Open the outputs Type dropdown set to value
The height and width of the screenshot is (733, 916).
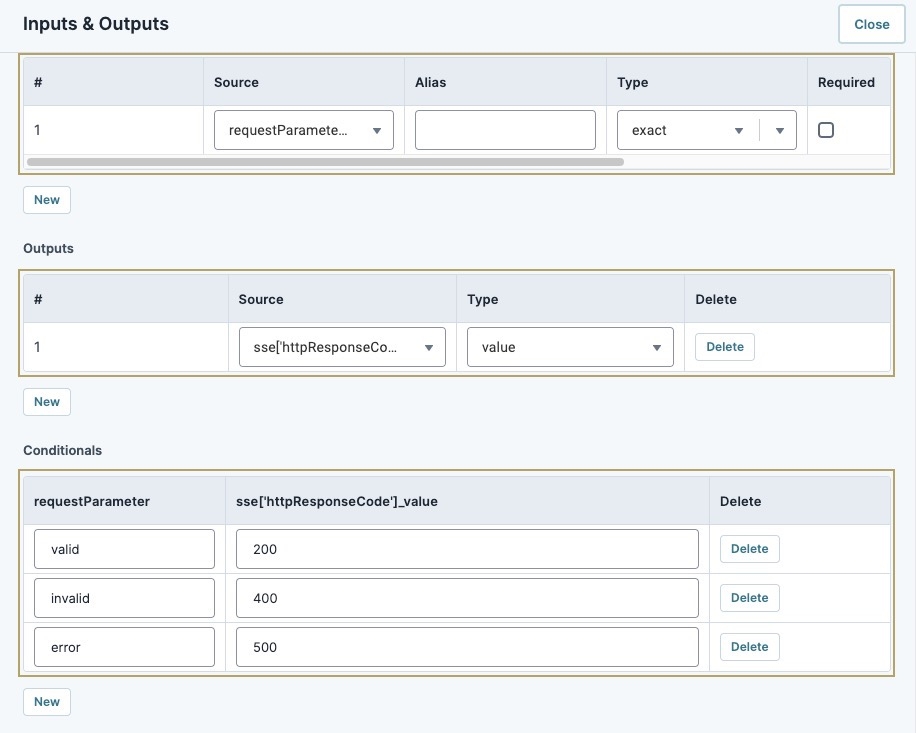[570, 347]
